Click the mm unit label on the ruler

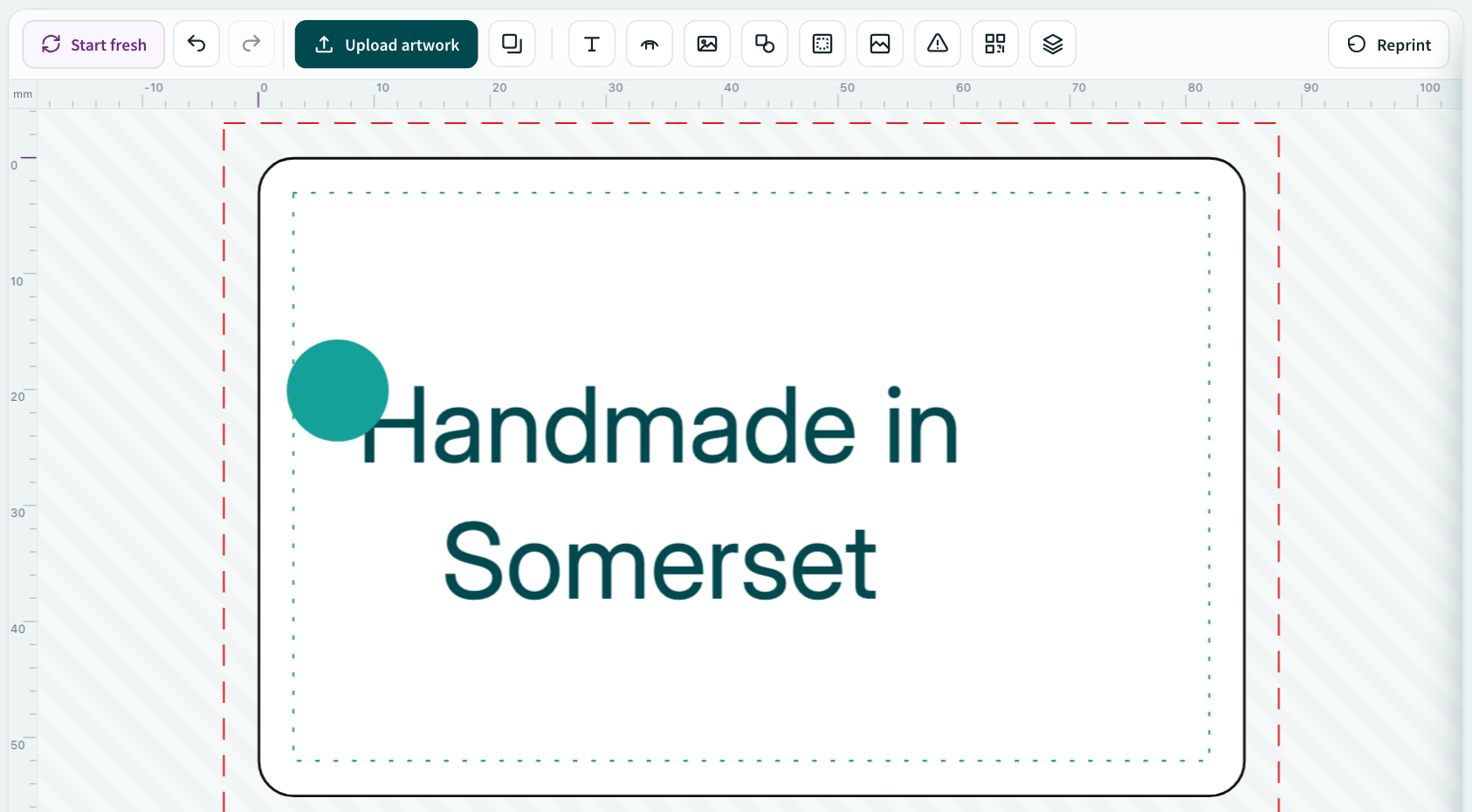tap(23, 94)
